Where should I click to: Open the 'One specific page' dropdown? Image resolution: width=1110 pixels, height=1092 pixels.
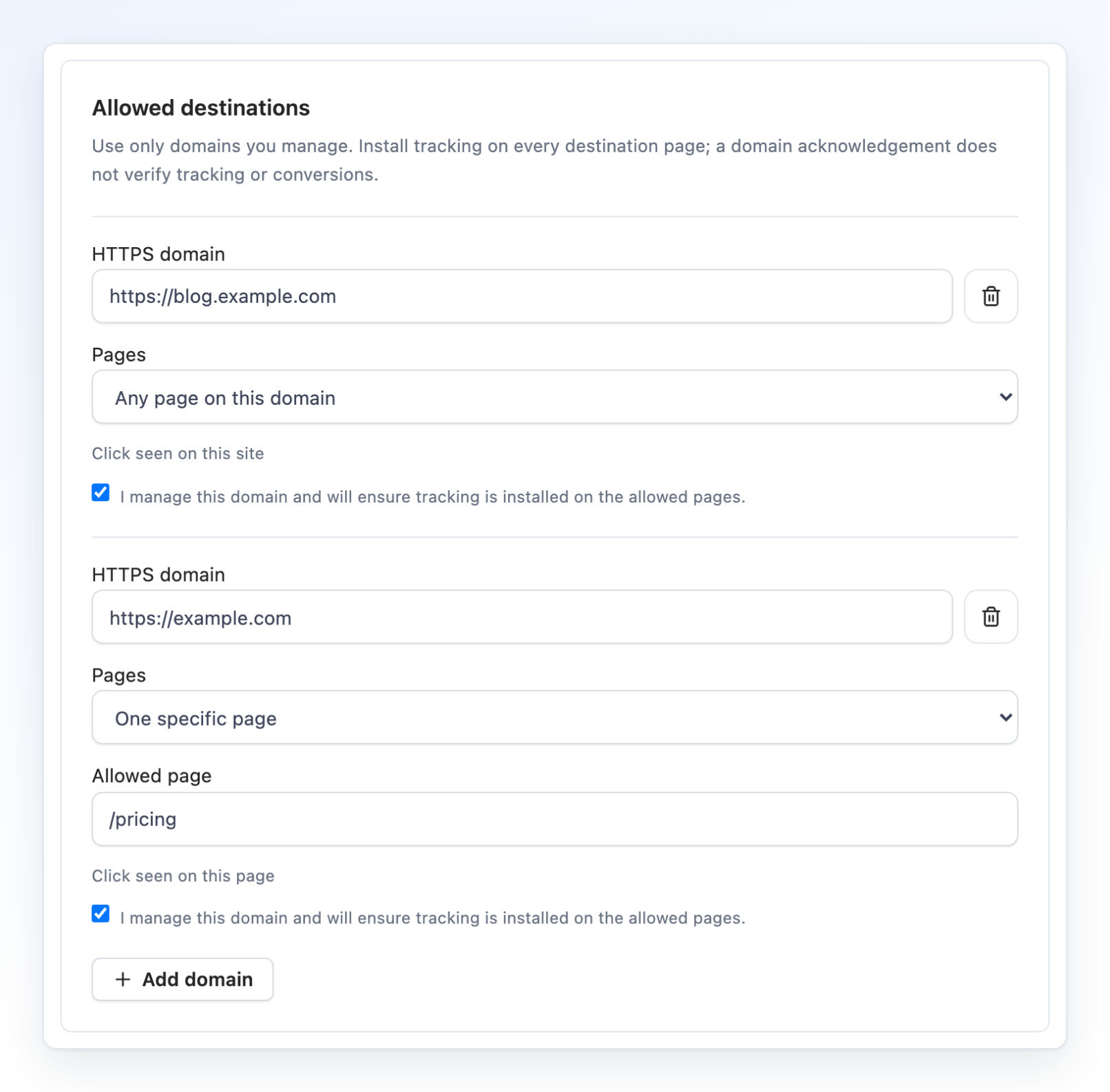coord(554,717)
